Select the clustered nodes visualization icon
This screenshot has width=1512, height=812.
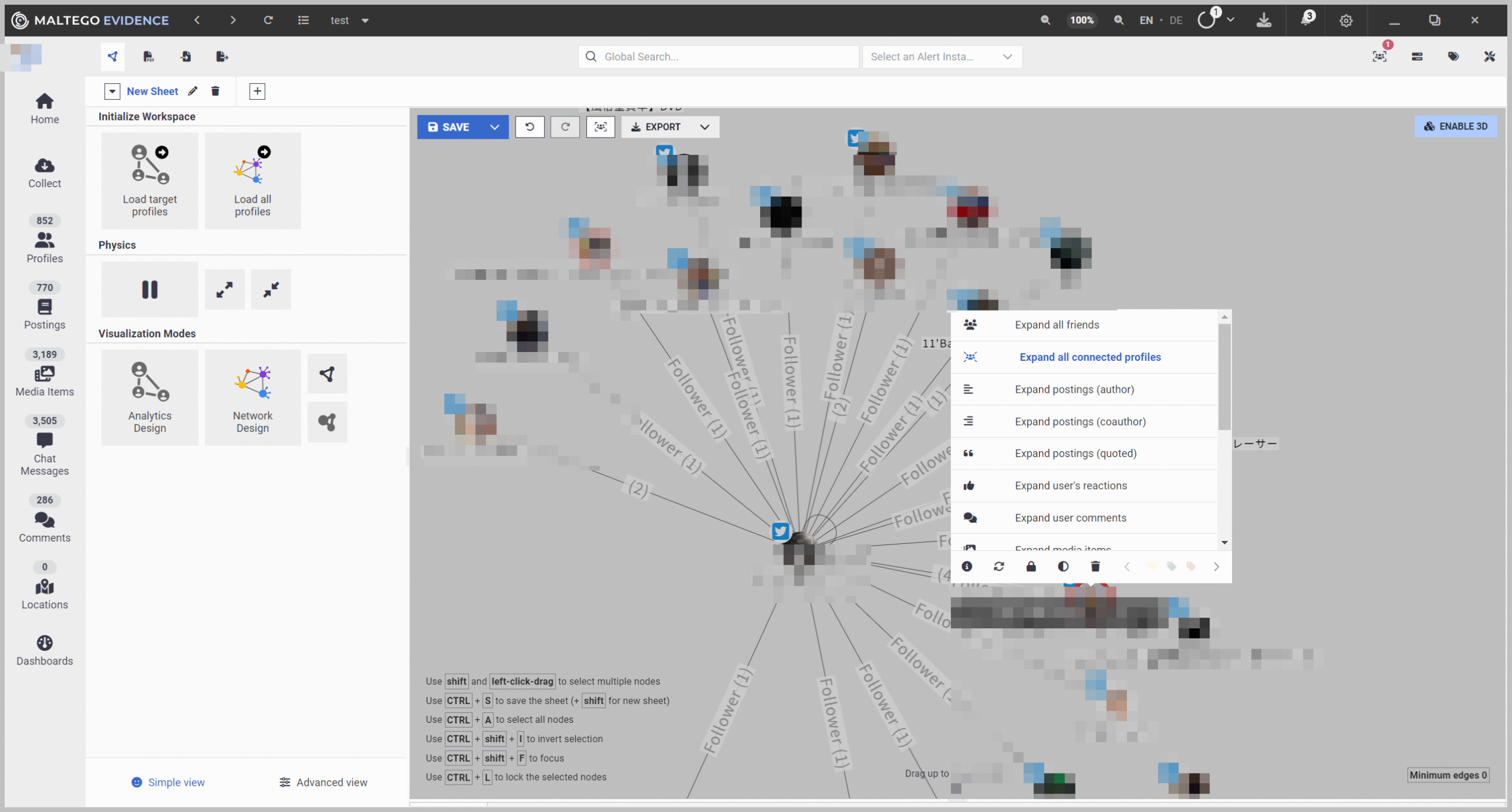(327, 422)
